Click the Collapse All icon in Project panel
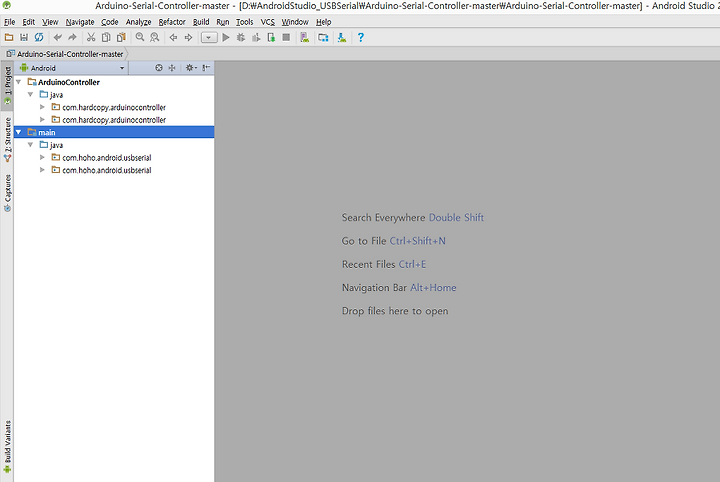The image size is (720, 482). [172, 68]
